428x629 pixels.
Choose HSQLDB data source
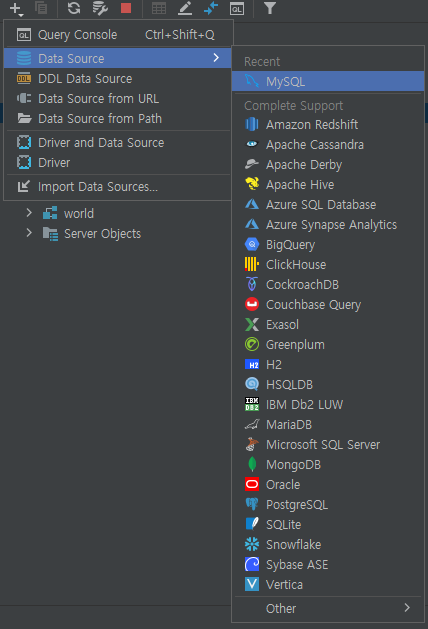click(x=328, y=385)
